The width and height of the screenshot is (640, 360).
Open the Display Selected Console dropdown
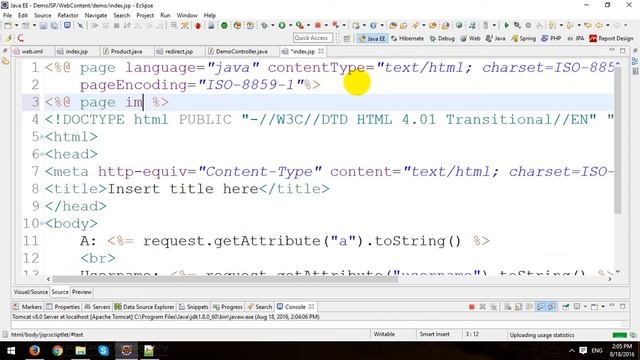pyautogui.click(x=585, y=307)
